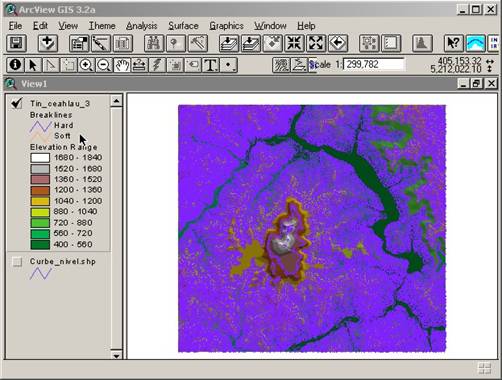Click the 560 - 720 range label
The height and width of the screenshot is (380, 502).
click(x=73, y=233)
